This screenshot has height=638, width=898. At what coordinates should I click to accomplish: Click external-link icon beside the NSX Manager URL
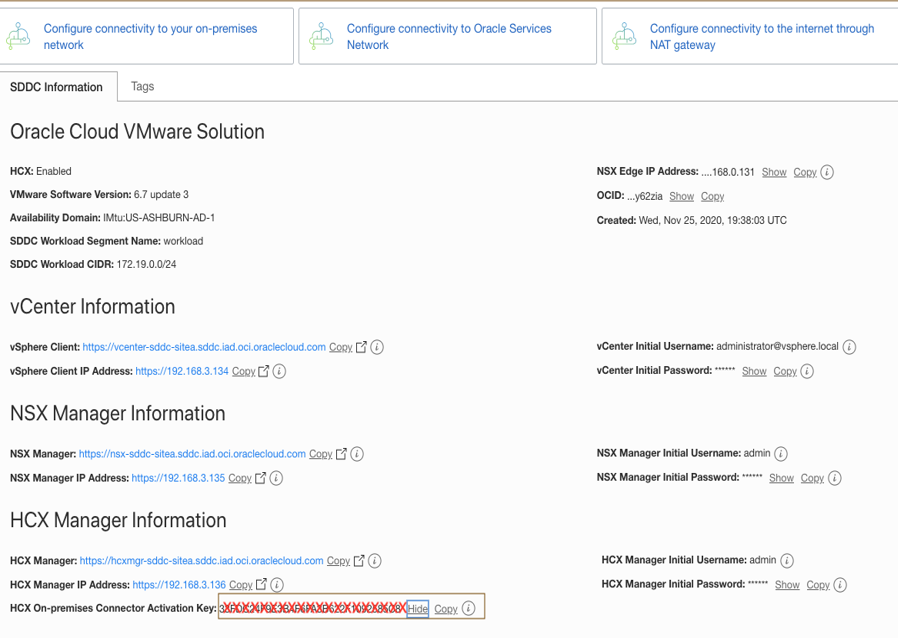[339, 453]
